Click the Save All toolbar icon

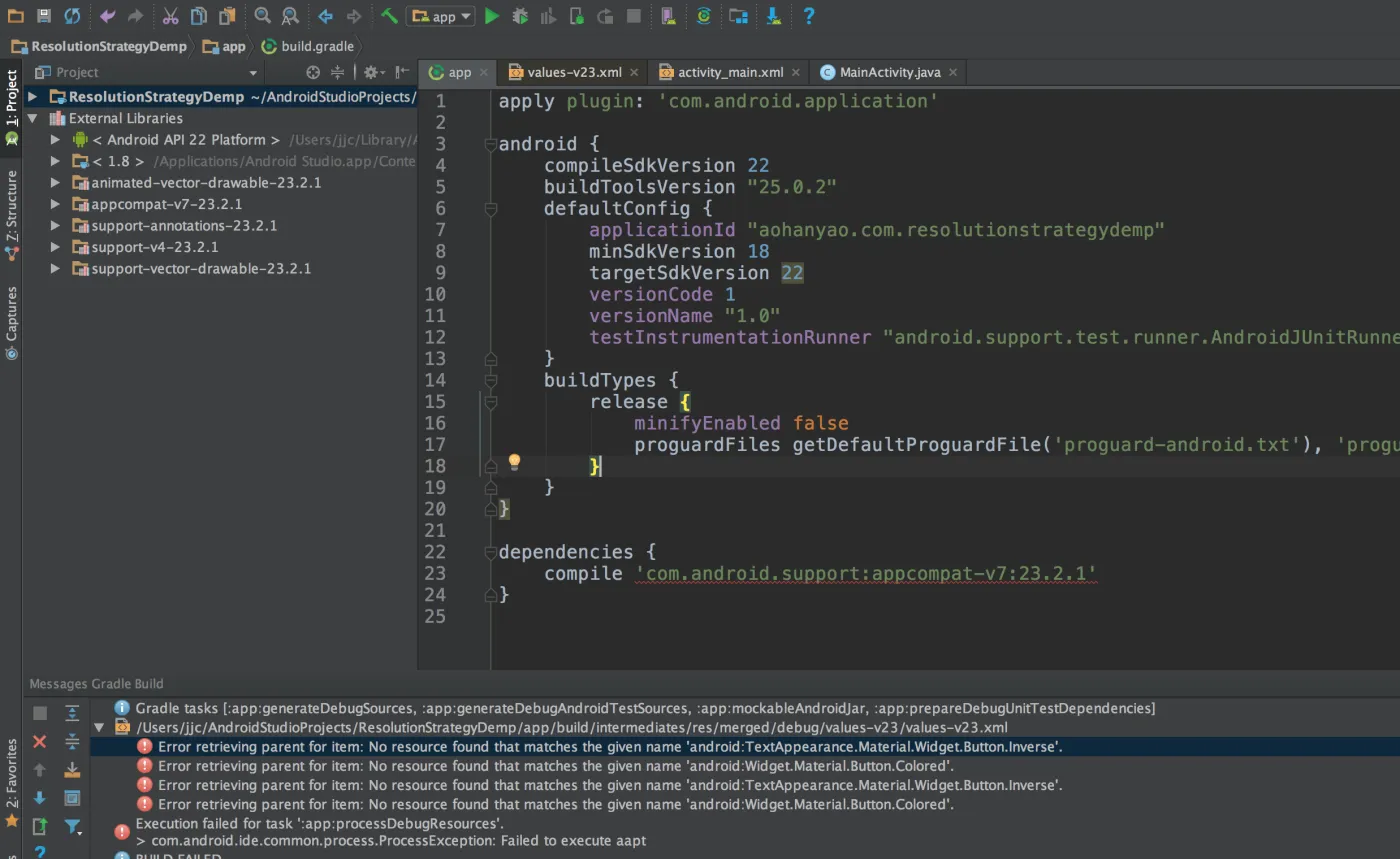(x=43, y=16)
